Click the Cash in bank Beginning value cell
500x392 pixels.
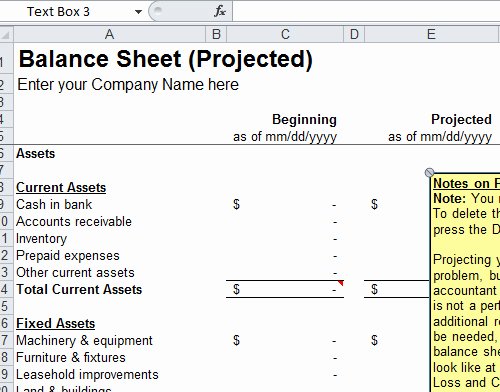pos(285,205)
